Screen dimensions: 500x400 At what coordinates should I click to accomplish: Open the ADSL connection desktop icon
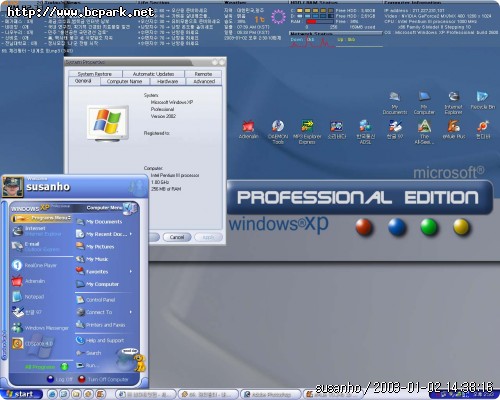coord(365,132)
